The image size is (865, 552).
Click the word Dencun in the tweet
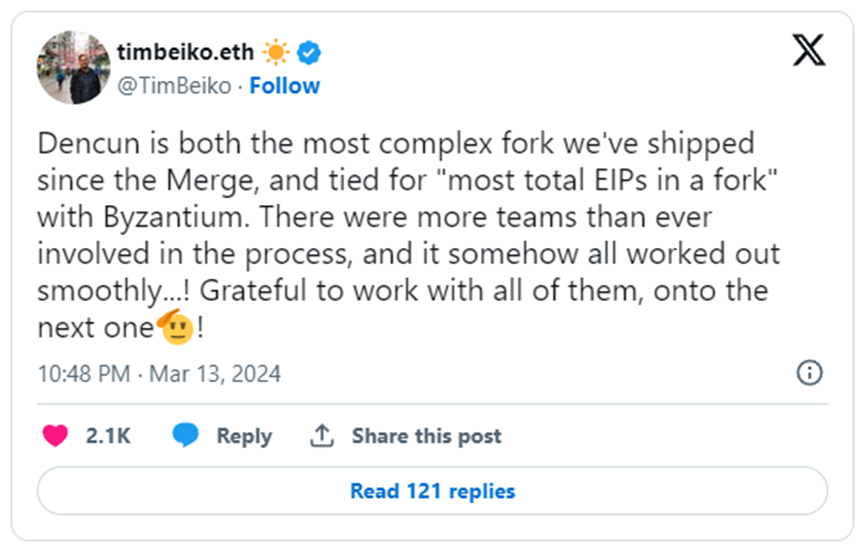coord(84,143)
